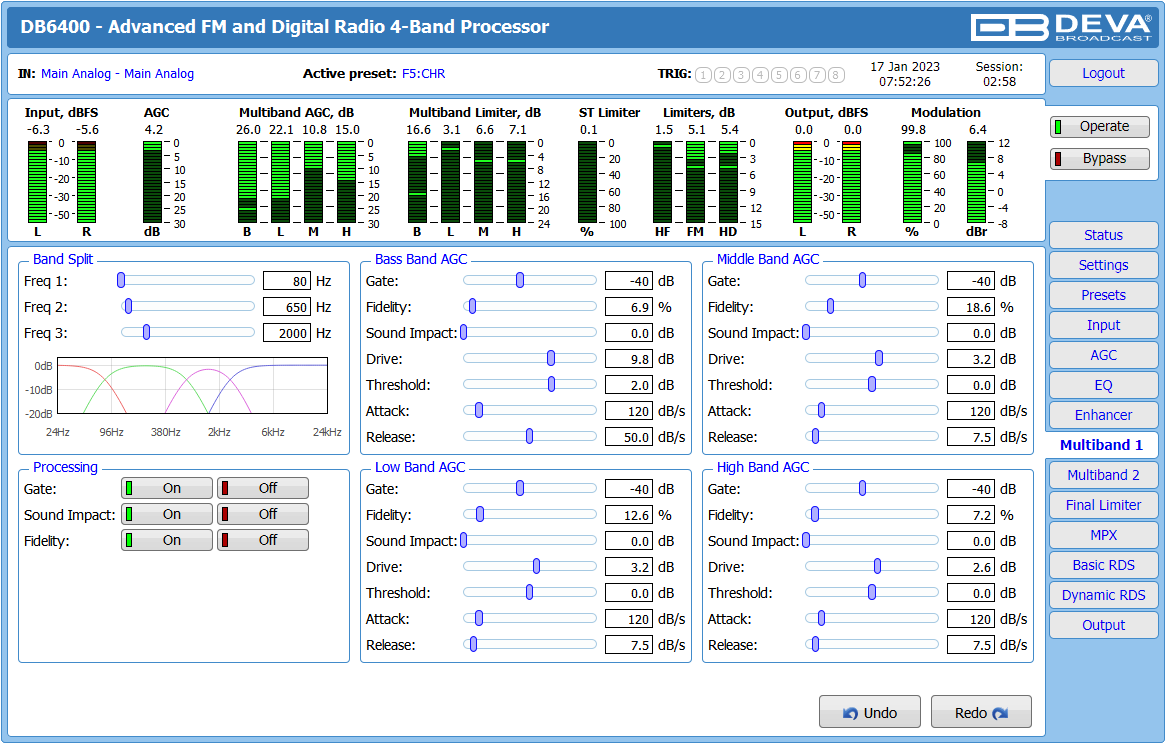Switch processor to Operate mode
The height and width of the screenshot is (744, 1166).
coord(1100,127)
